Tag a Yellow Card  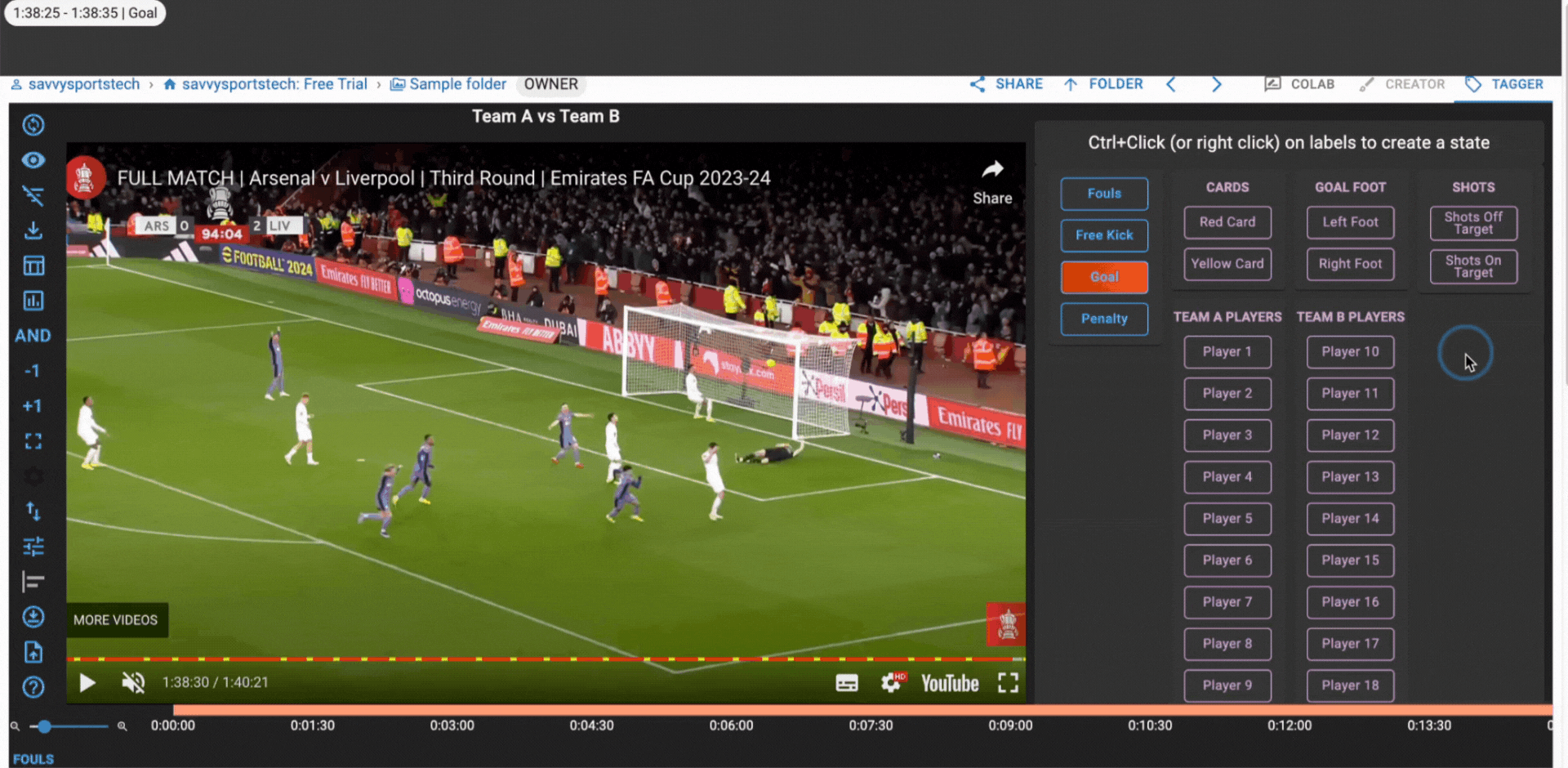point(1227,264)
